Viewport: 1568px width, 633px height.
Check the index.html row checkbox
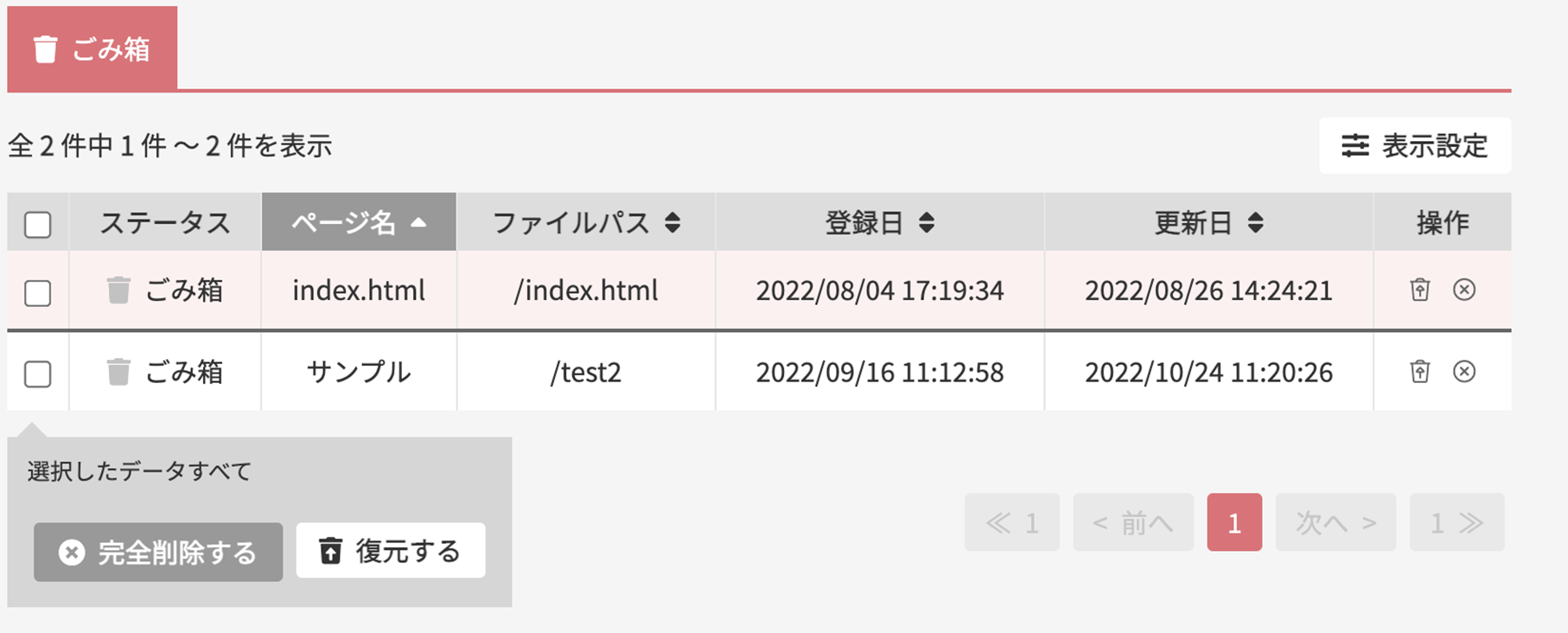tap(38, 292)
